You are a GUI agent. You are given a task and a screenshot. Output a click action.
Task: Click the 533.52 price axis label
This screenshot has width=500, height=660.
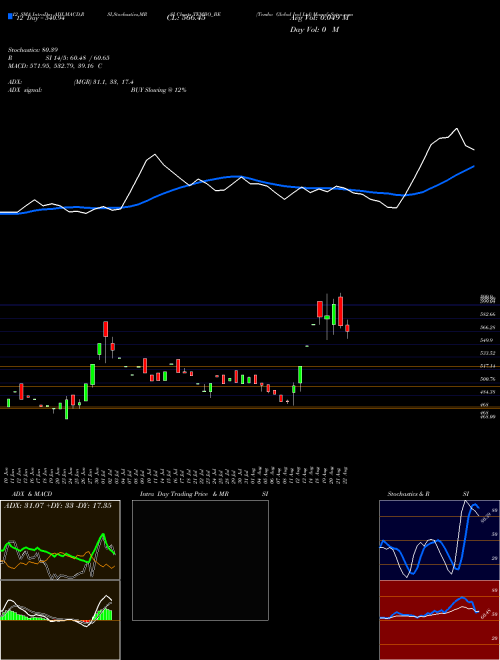tap(487, 353)
